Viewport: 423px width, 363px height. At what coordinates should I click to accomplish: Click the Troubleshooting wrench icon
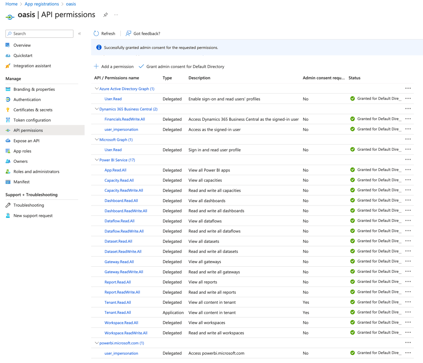point(8,205)
